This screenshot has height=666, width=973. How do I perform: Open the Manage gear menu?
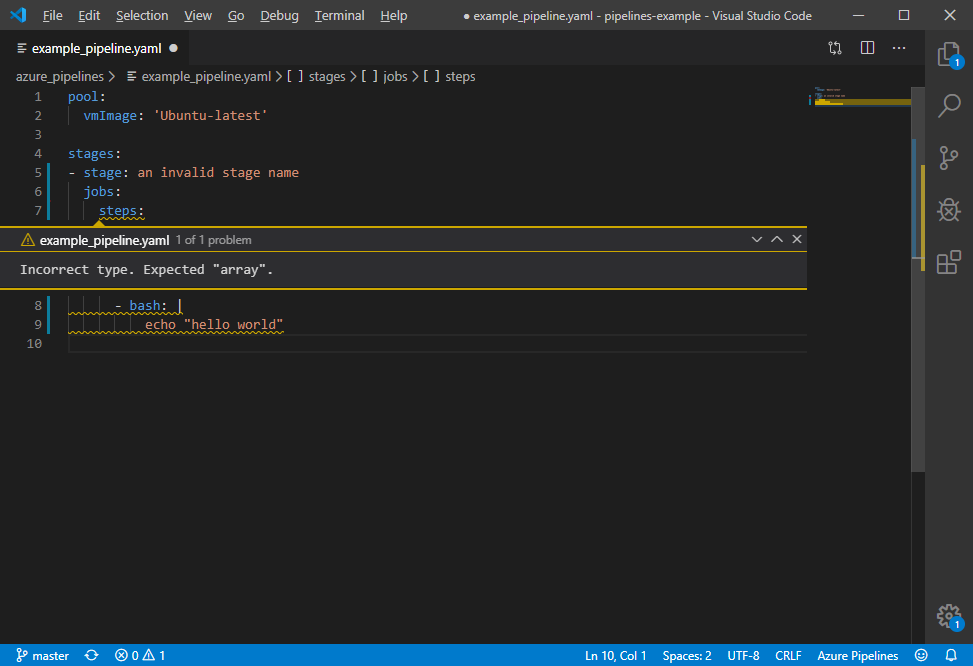[948, 616]
